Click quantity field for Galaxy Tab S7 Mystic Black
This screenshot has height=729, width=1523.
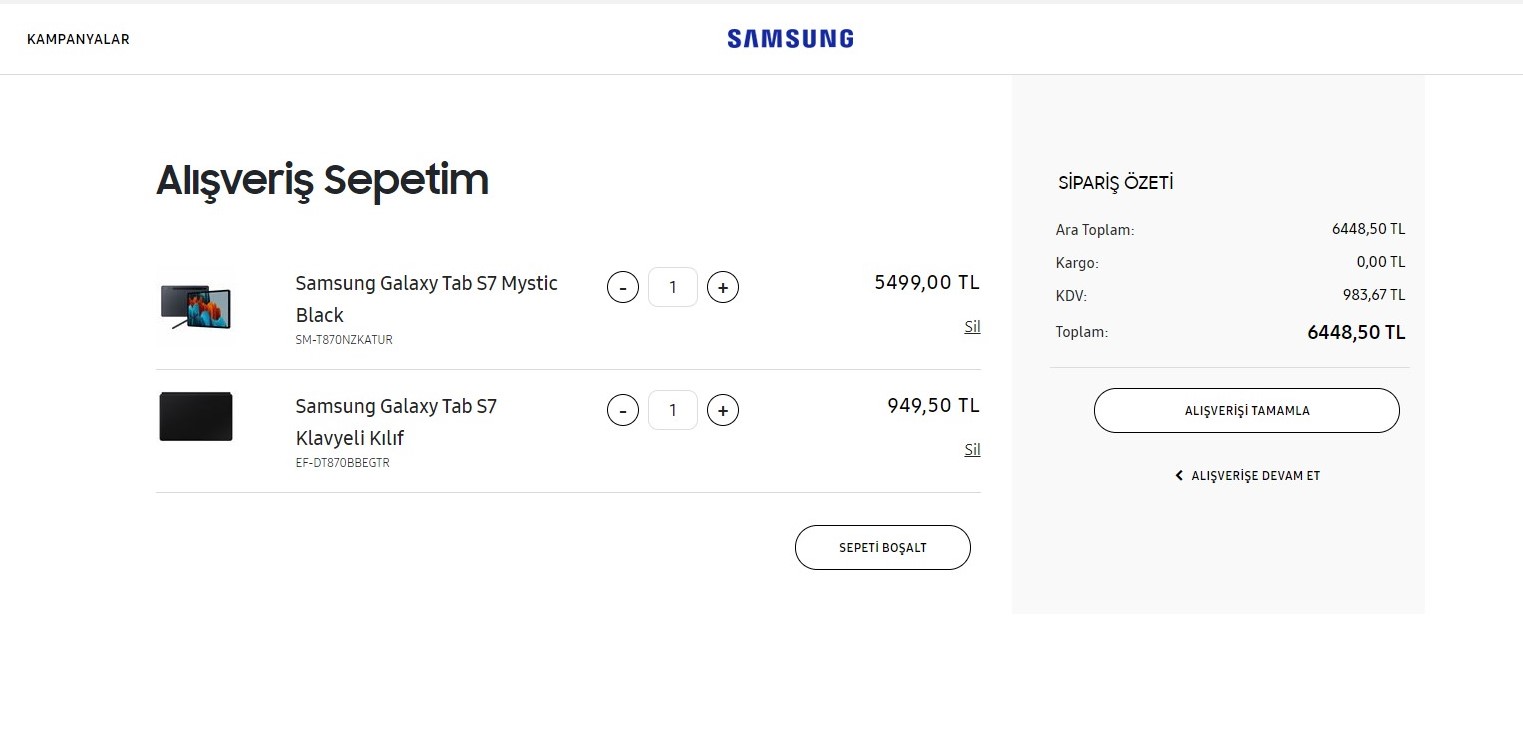[x=673, y=287]
